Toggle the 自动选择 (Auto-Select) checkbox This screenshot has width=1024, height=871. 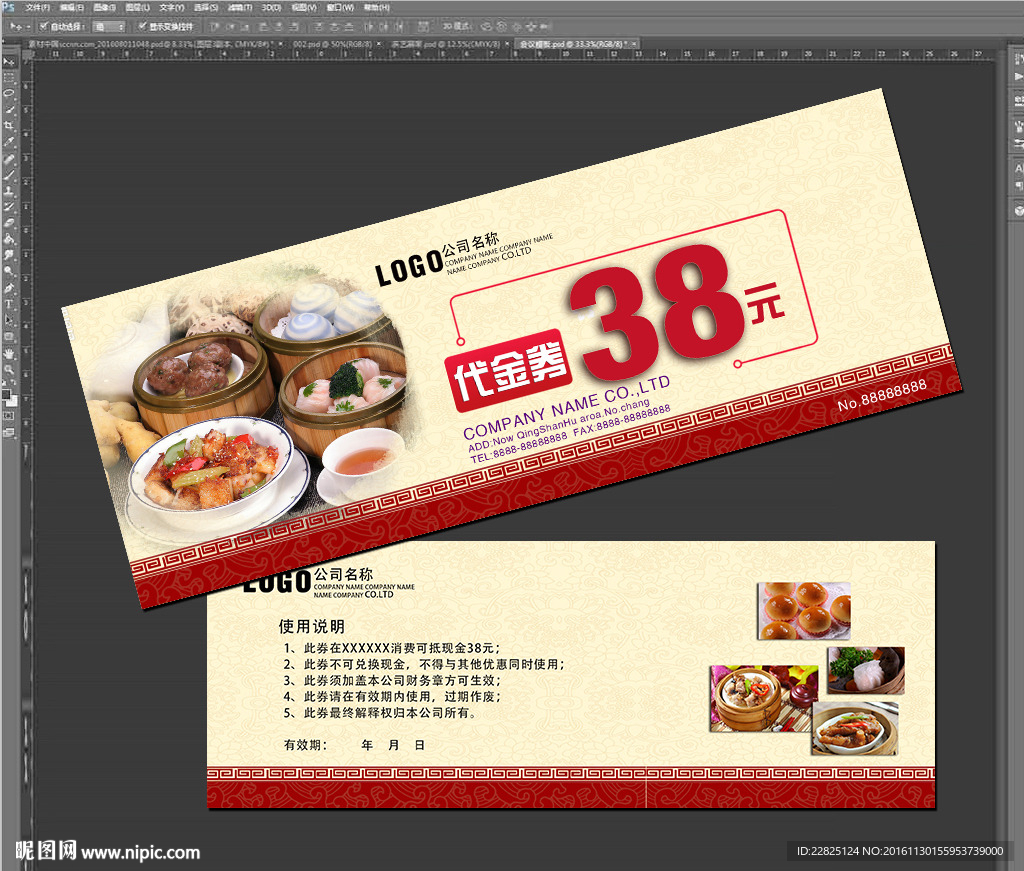pos(43,26)
